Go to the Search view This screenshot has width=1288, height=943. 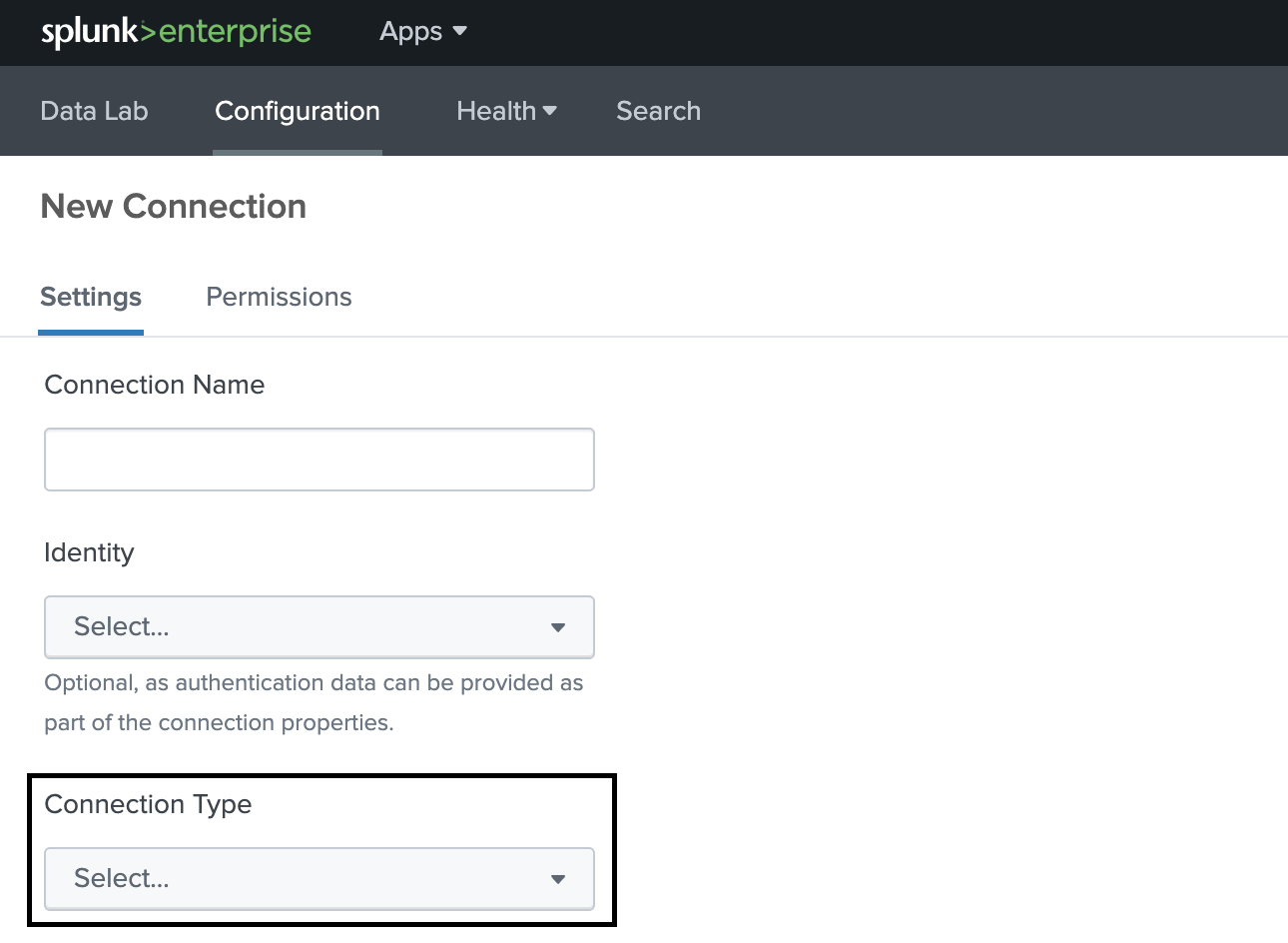pyautogui.click(x=658, y=111)
